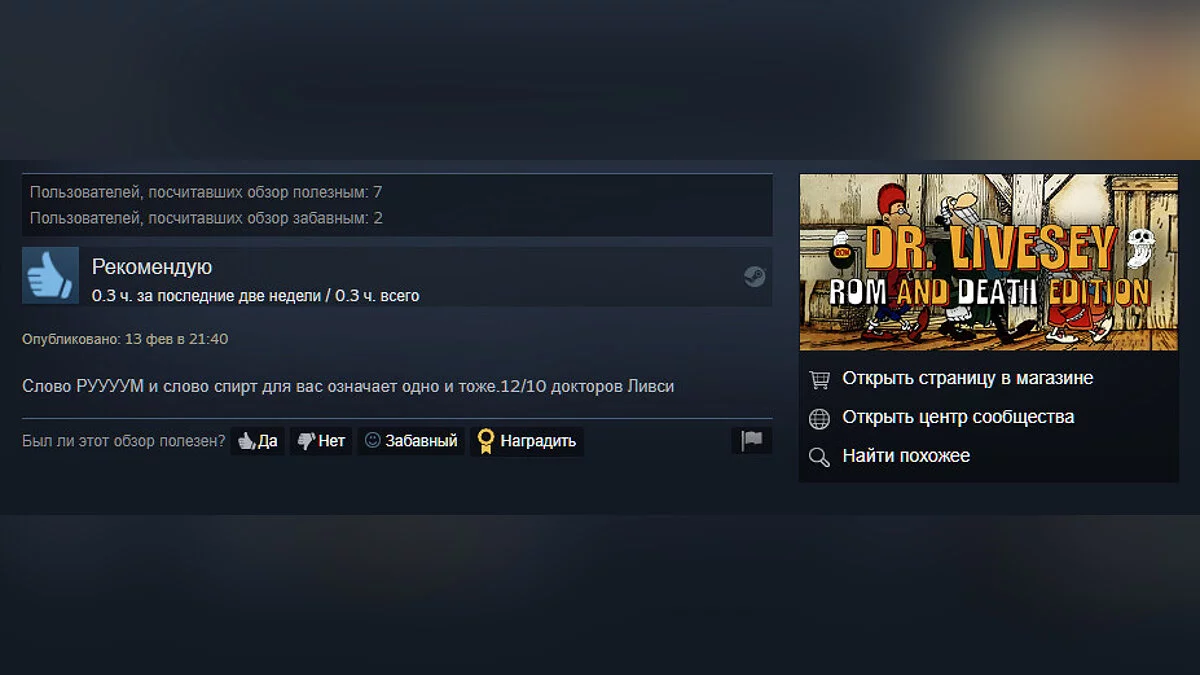Open store page link Открыть страницу в магазине

(968, 379)
